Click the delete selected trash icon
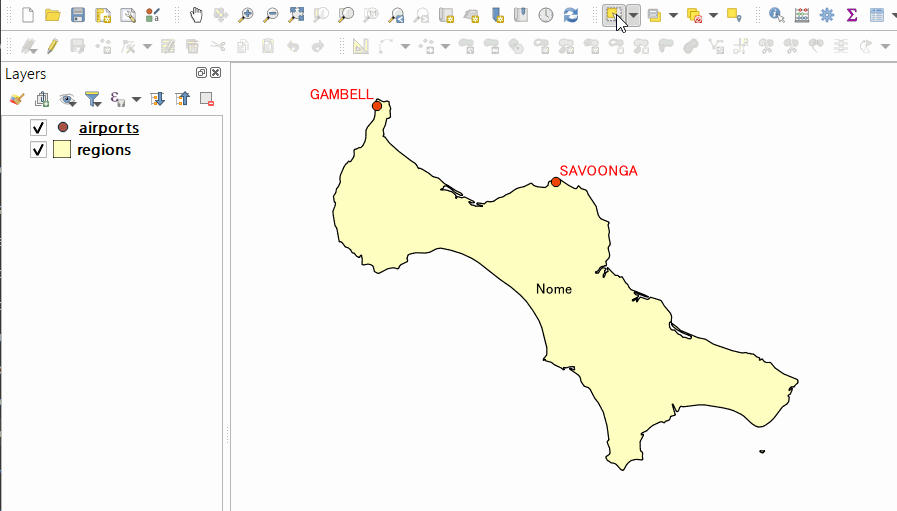This screenshot has width=897, height=511. (x=192, y=46)
